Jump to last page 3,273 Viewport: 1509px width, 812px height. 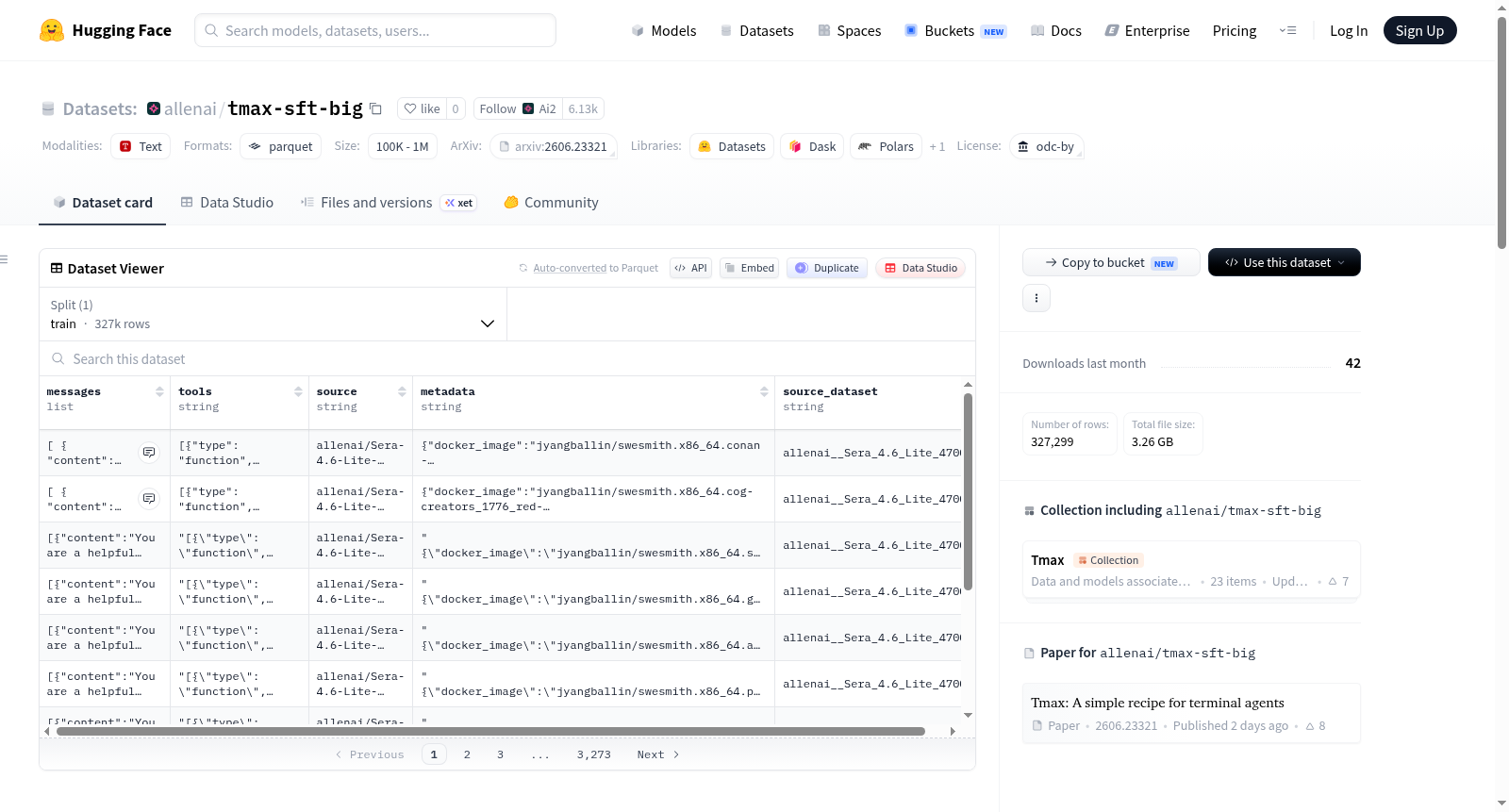594,754
